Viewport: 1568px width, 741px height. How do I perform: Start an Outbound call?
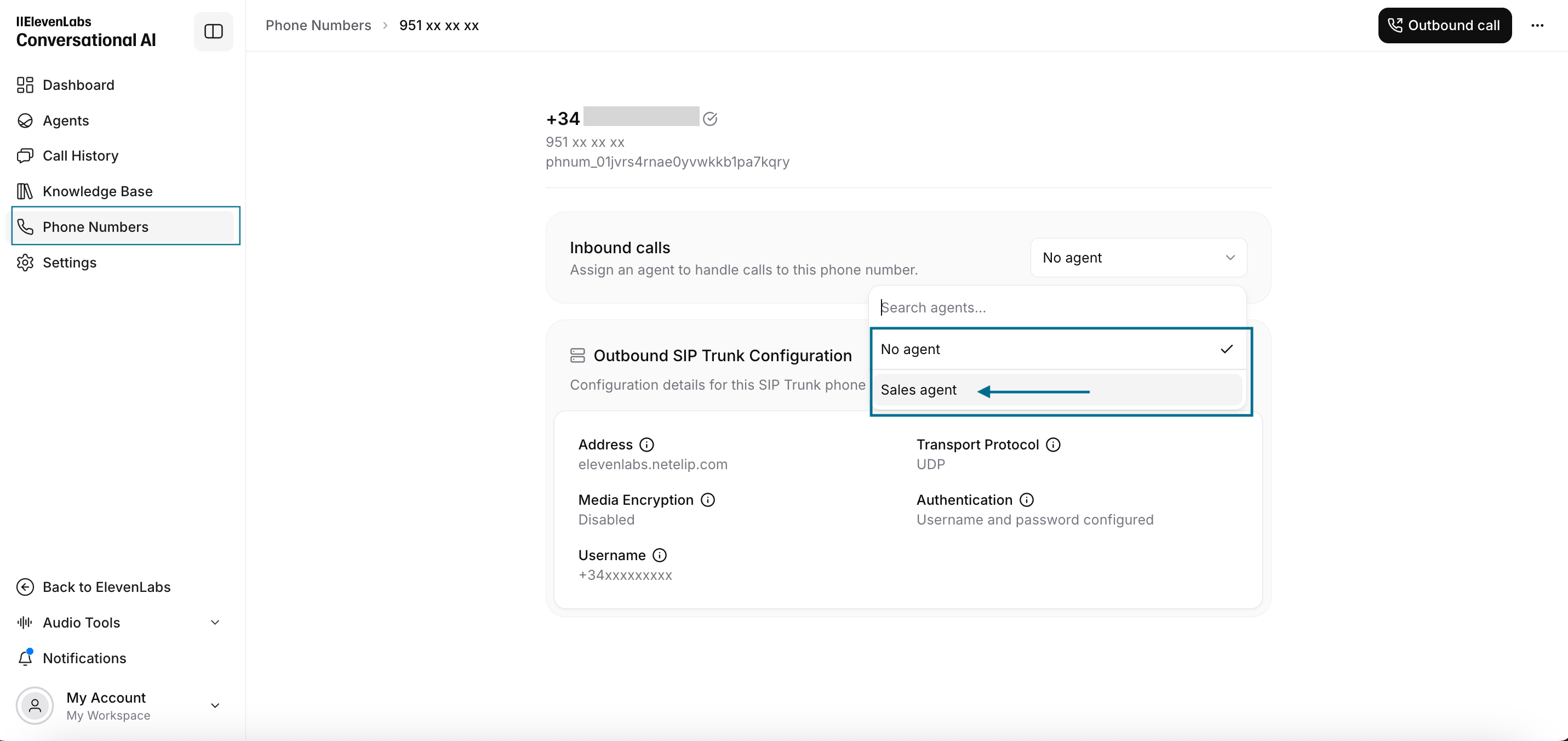pos(1445,25)
